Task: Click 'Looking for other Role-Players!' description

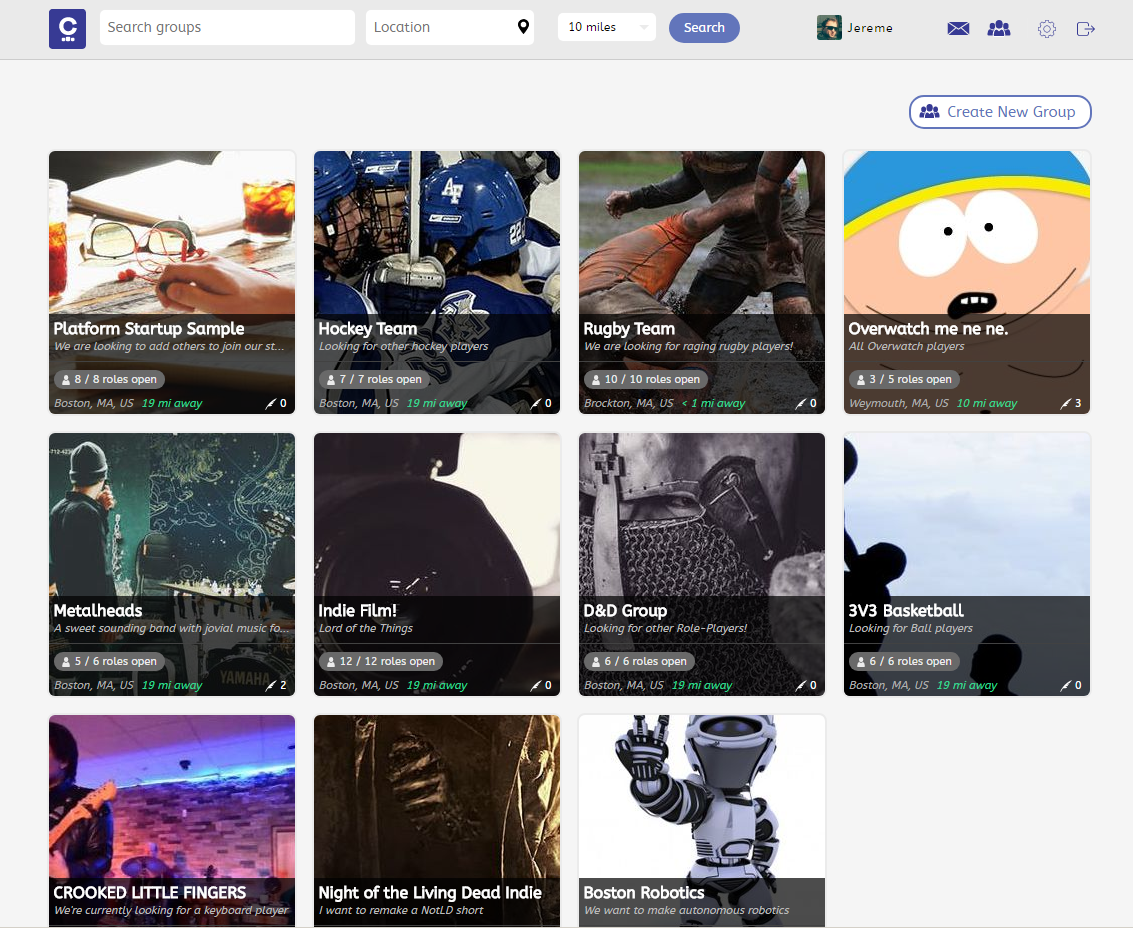Action: pos(665,628)
